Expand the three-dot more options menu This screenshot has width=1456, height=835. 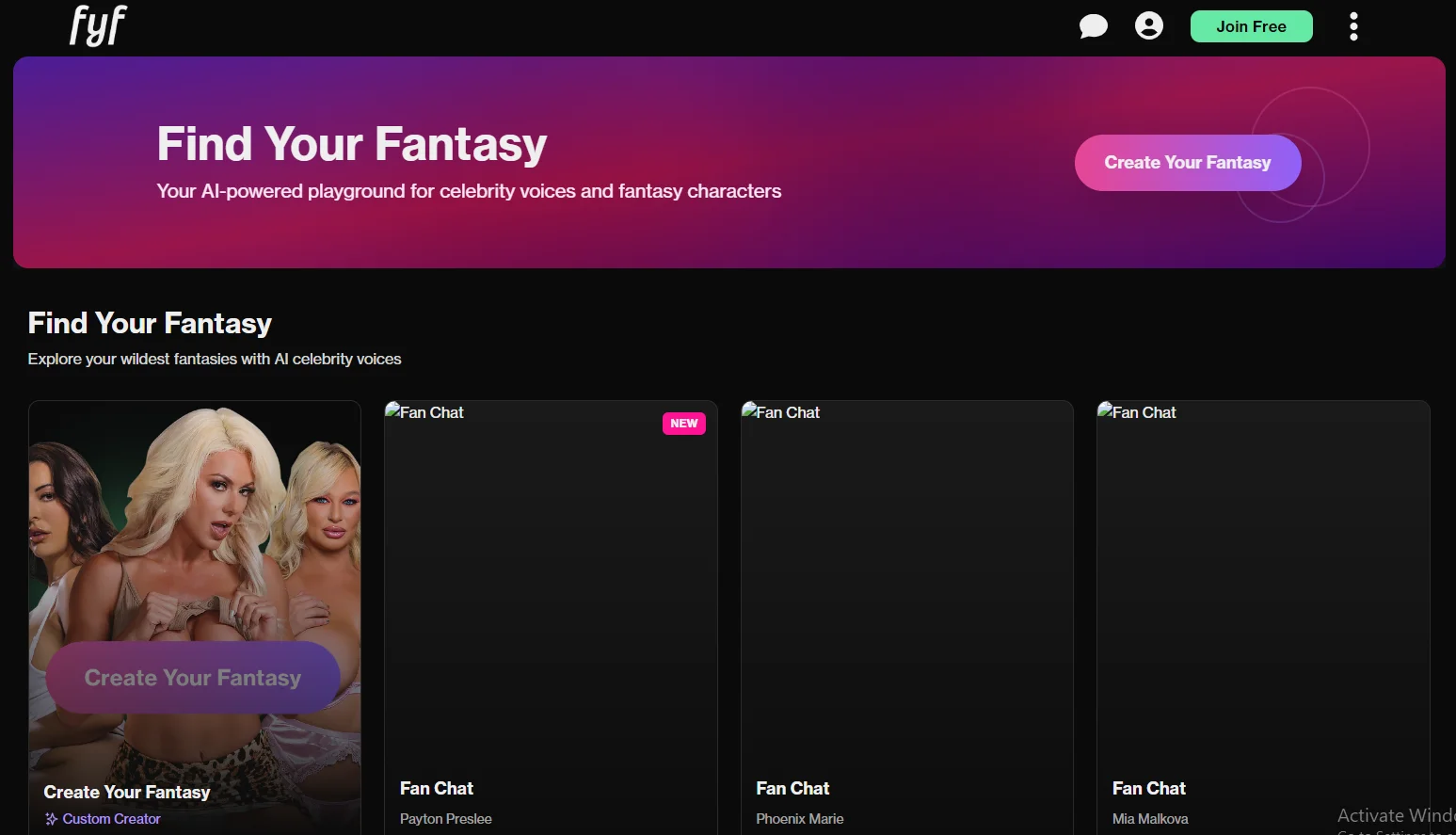[1353, 26]
